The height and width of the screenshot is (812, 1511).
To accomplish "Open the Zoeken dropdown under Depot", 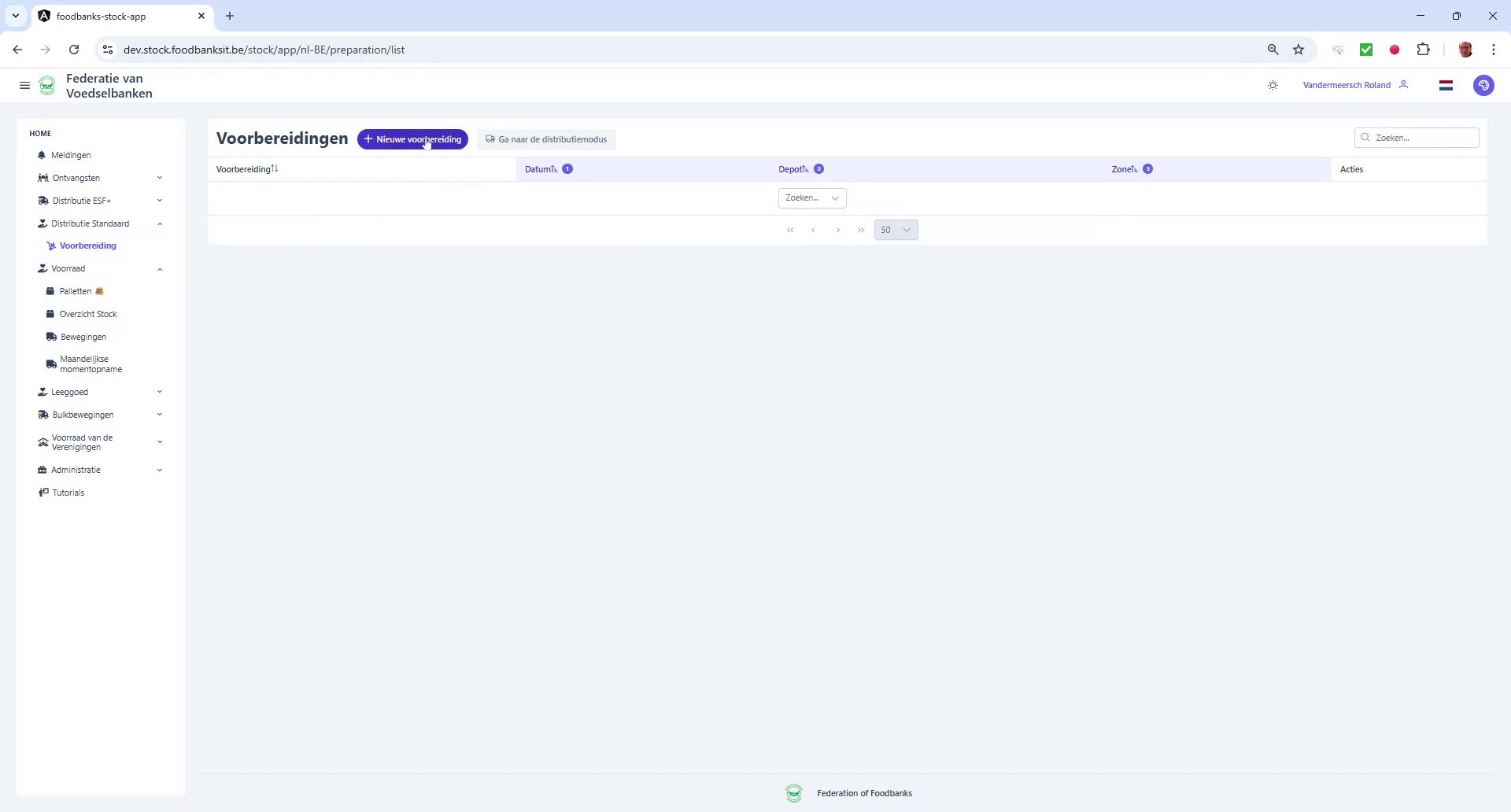I will [811, 198].
